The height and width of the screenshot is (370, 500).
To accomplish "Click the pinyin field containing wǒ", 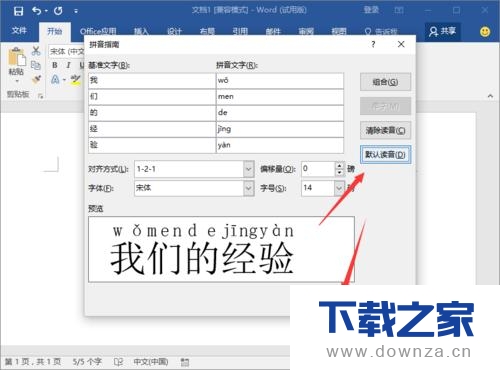I will click(280, 81).
